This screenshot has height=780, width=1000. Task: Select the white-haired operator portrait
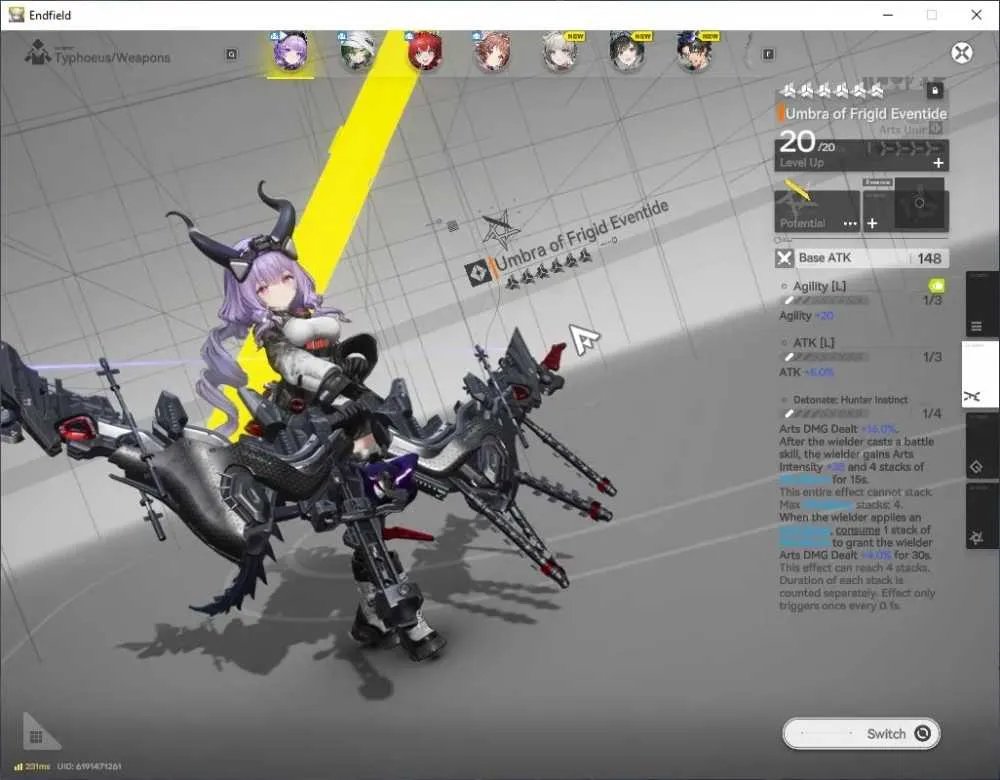560,51
